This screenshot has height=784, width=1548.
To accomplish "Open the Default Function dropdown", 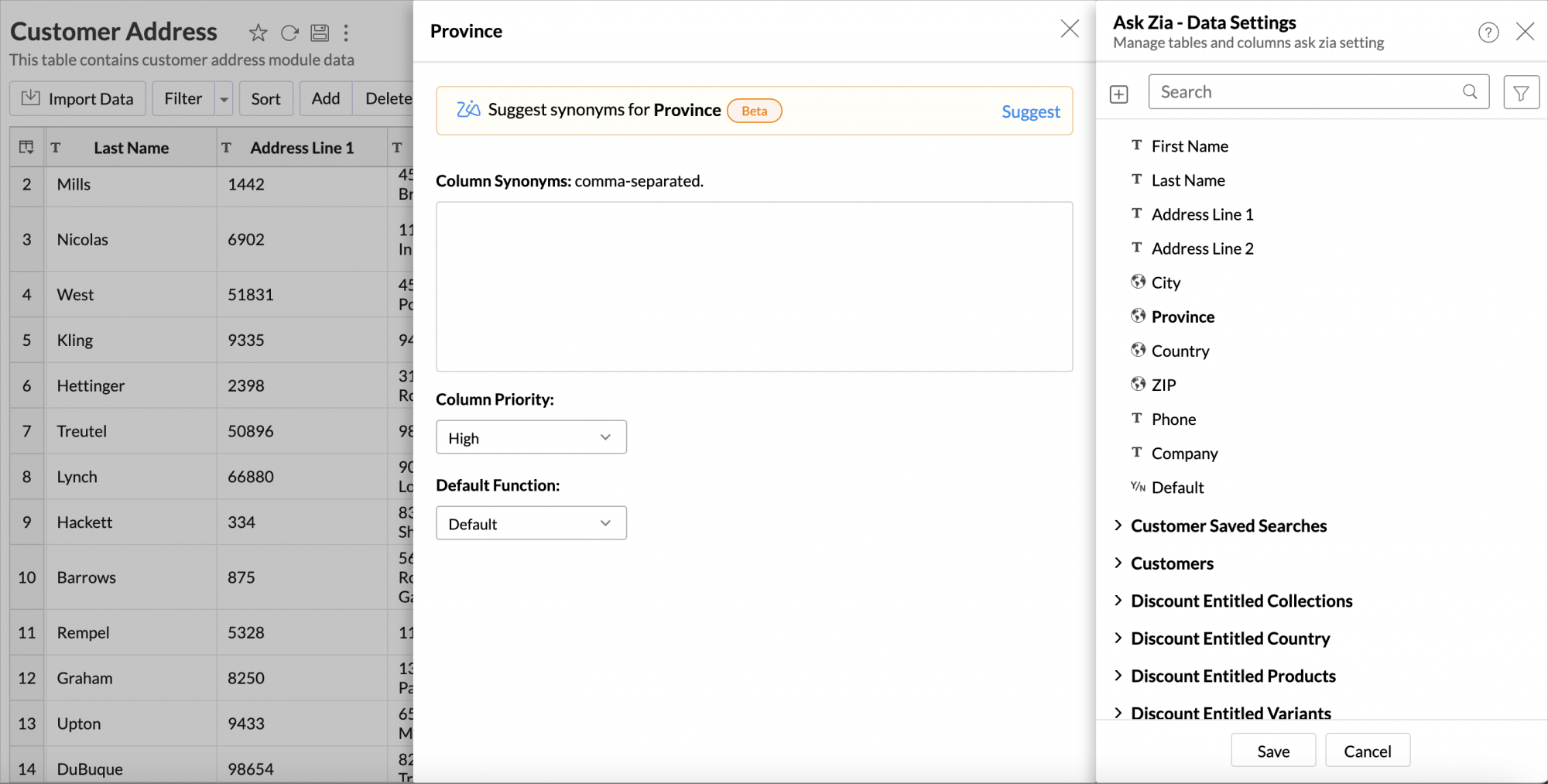I will coord(531,523).
